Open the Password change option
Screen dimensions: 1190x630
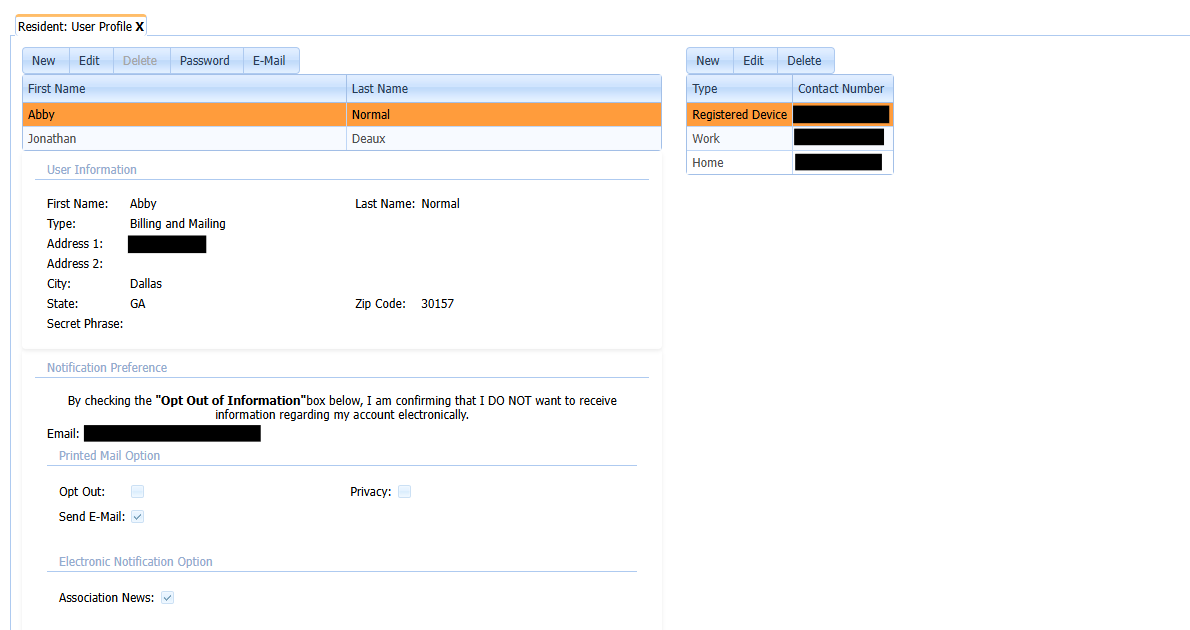[x=206, y=60]
